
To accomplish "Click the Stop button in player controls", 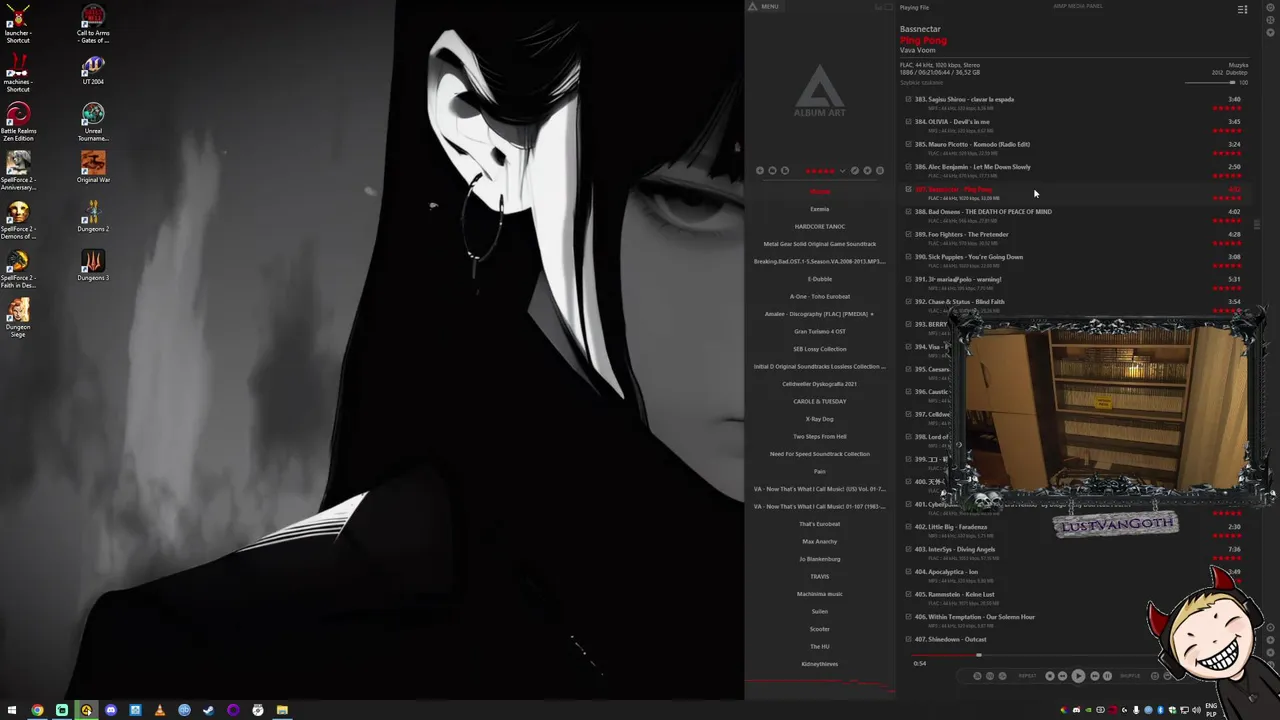I will click(x=1050, y=676).
